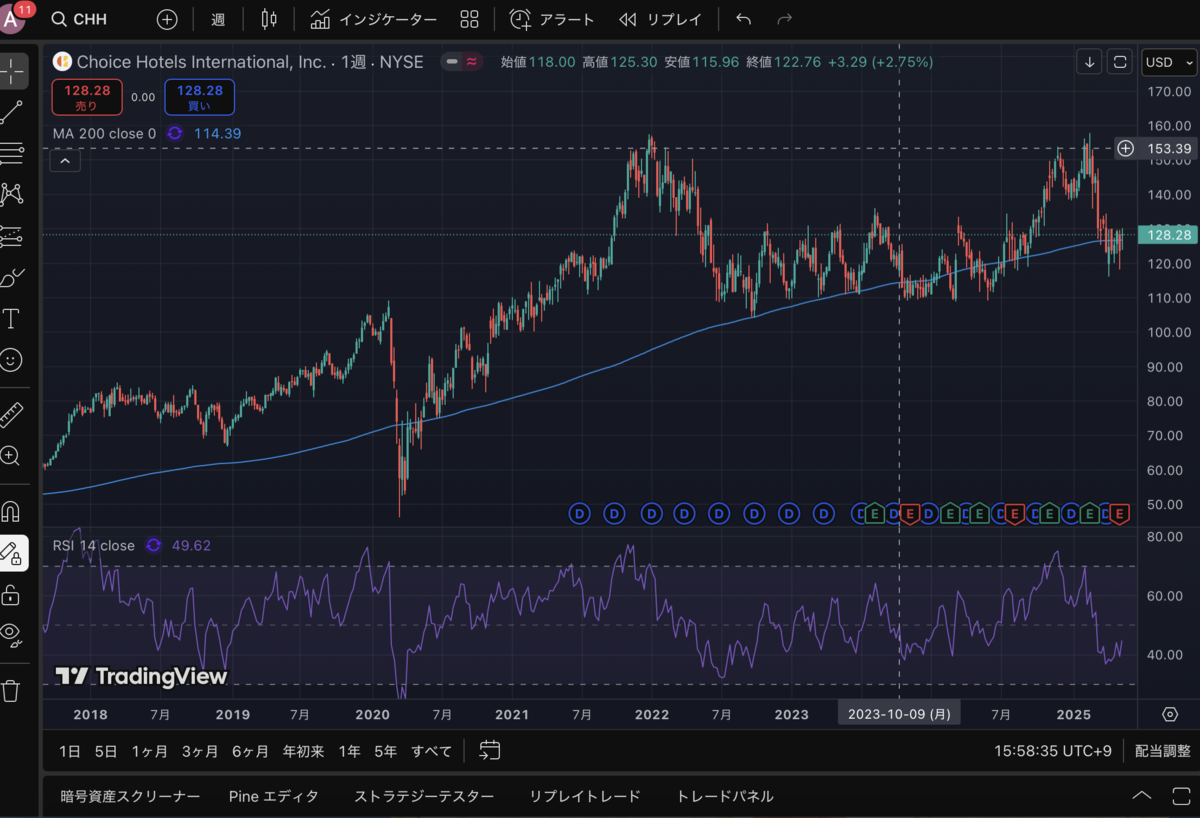Select the 5日 time range

[x=106, y=751]
